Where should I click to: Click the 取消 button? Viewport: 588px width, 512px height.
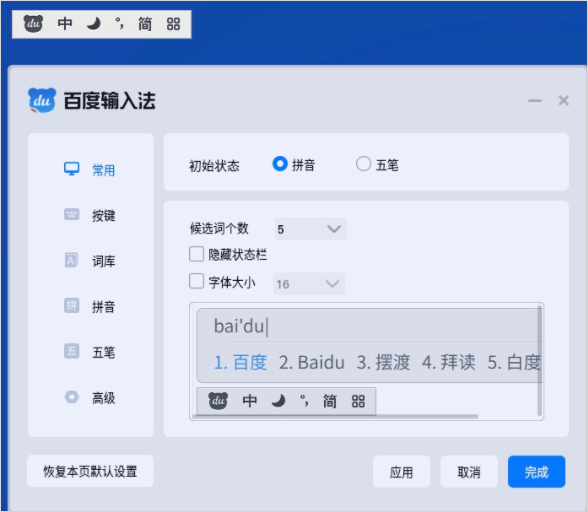pos(469,471)
